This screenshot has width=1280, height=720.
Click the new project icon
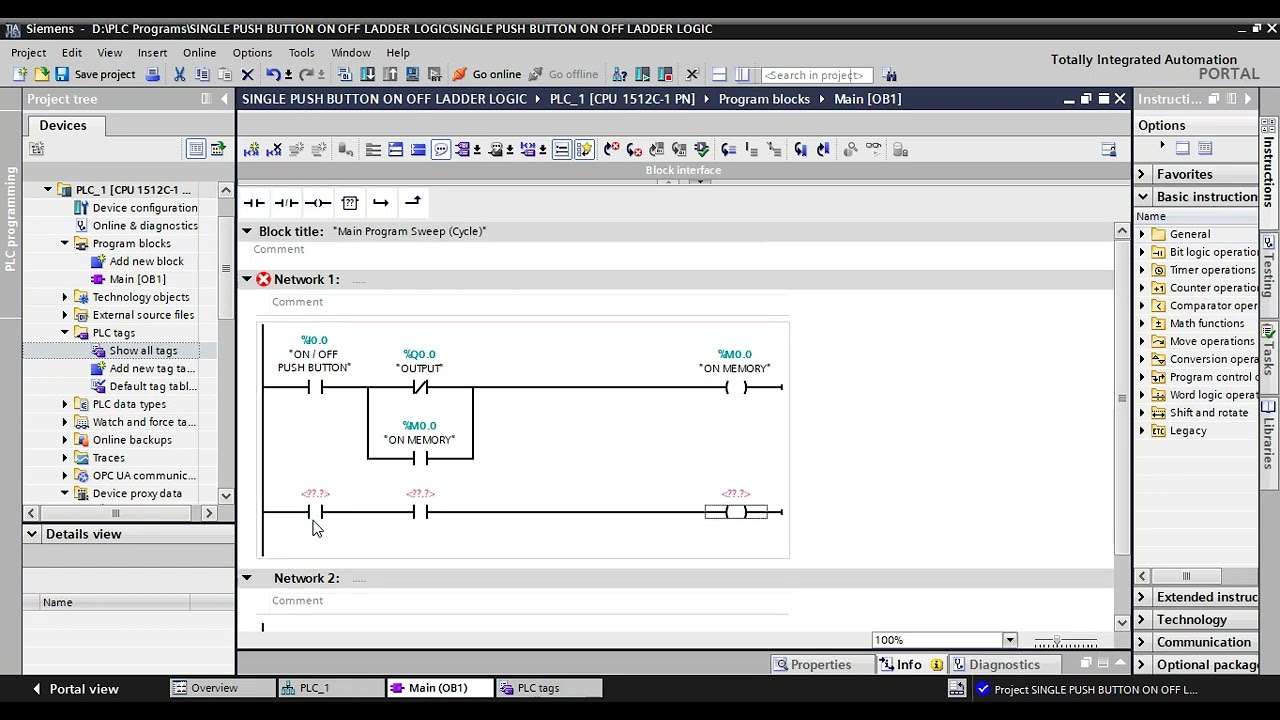(20, 74)
